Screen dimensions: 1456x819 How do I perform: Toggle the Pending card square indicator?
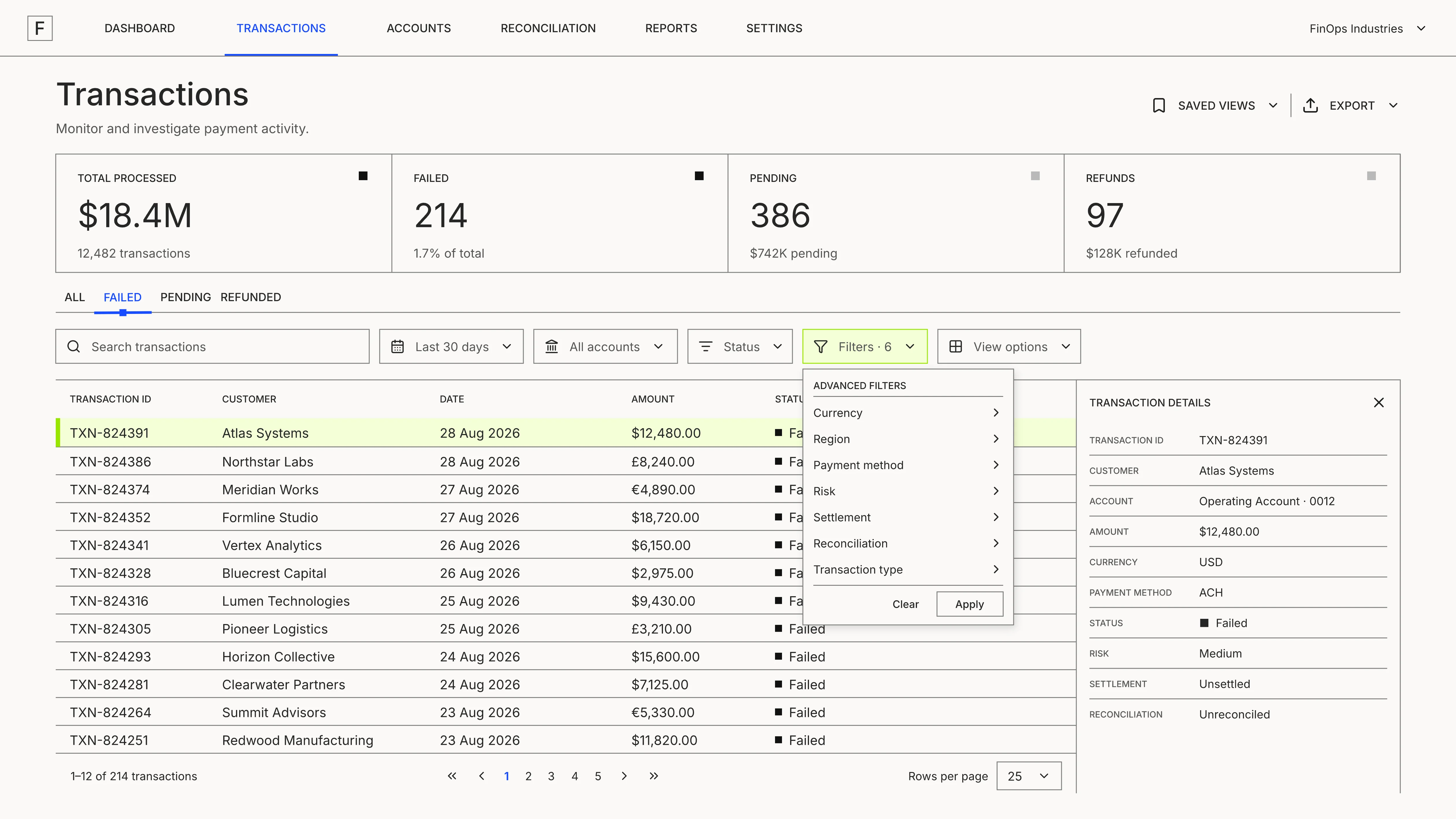coord(1035,176)
